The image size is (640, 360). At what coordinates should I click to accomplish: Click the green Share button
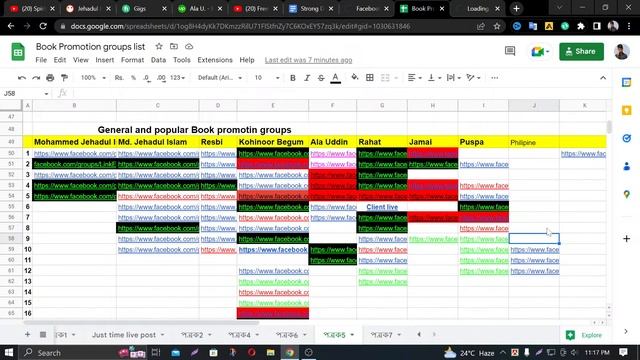581,51
